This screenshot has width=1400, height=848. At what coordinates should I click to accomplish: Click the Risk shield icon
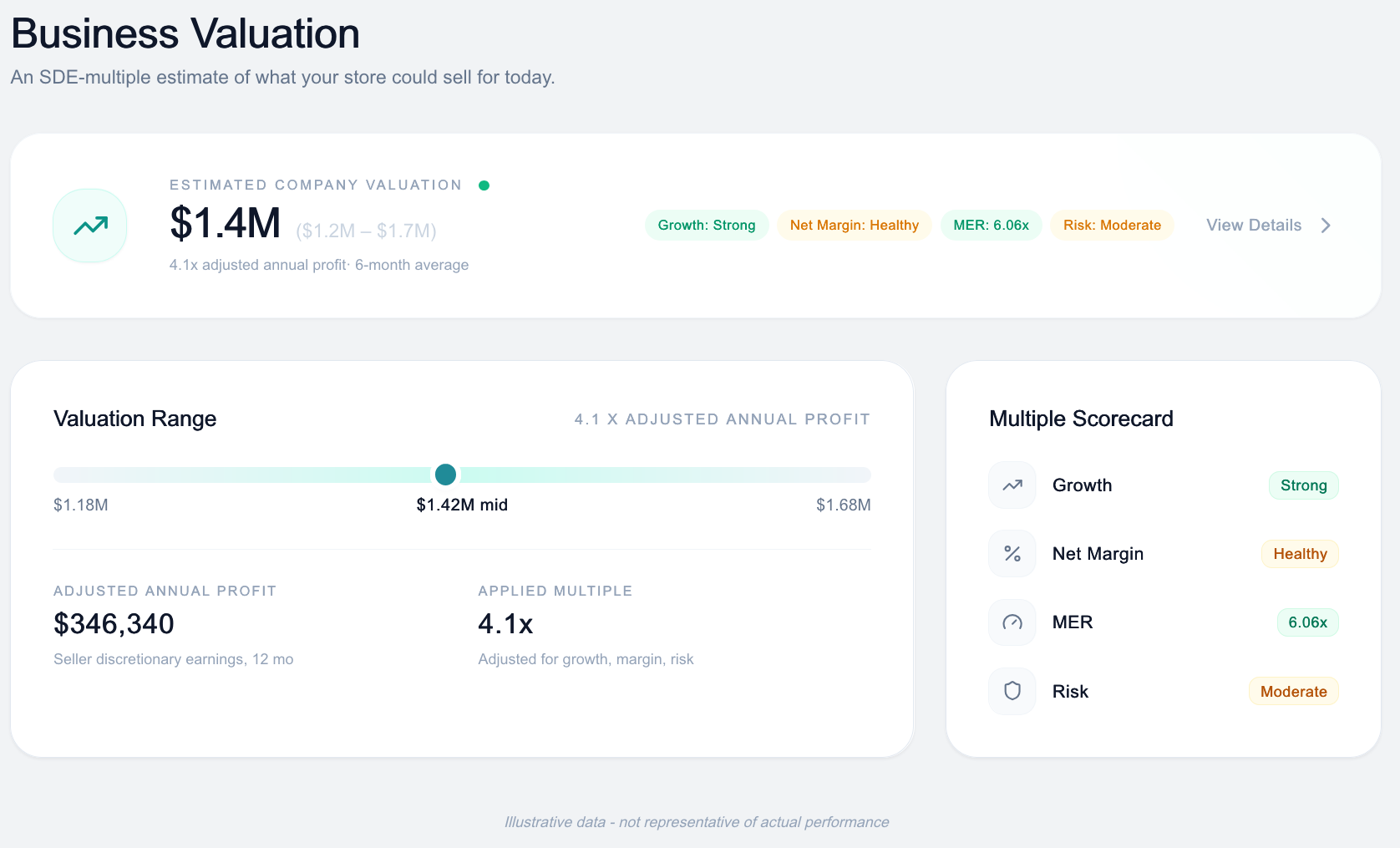coord(1012,691)
